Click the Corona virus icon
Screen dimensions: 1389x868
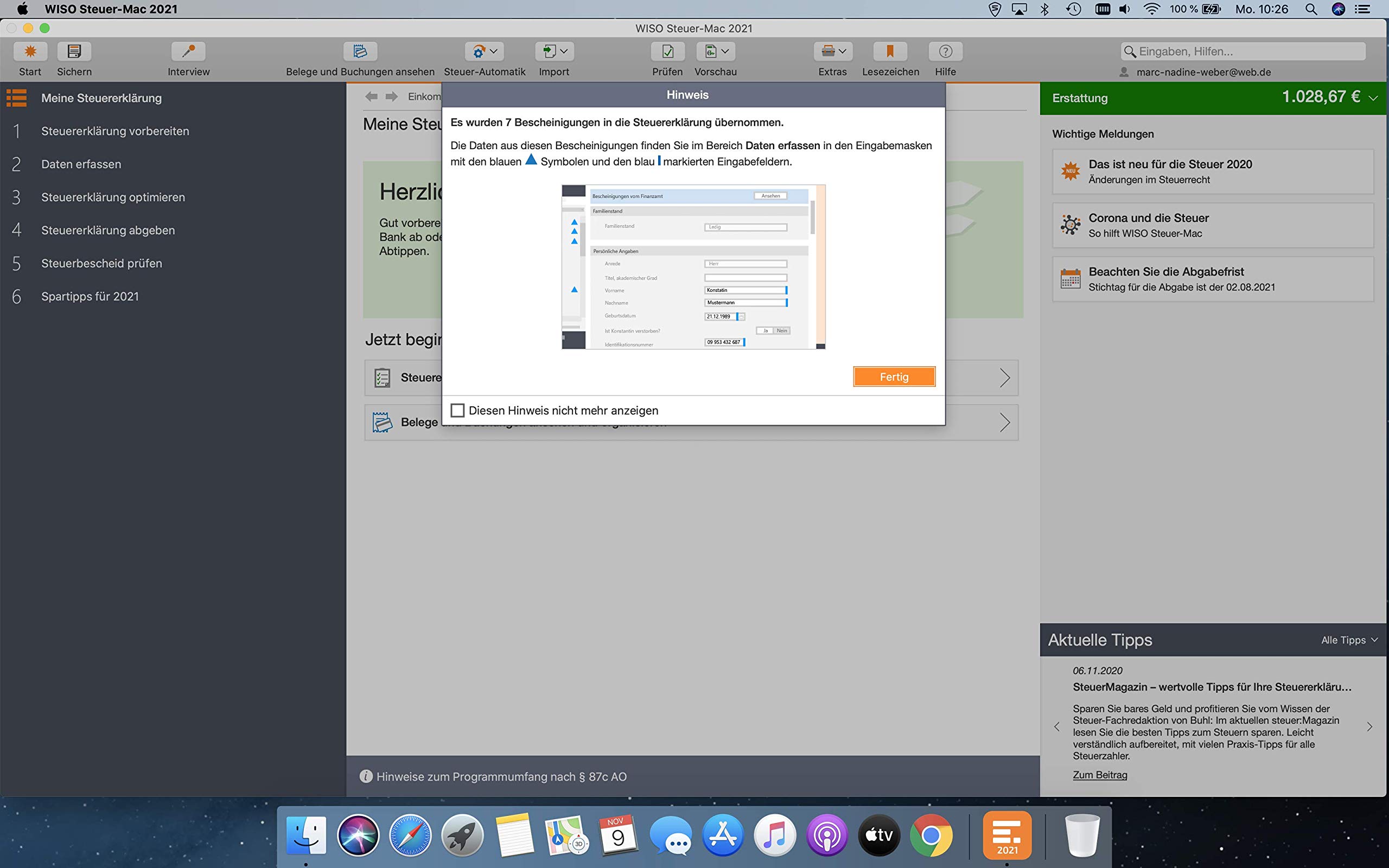1071,225
